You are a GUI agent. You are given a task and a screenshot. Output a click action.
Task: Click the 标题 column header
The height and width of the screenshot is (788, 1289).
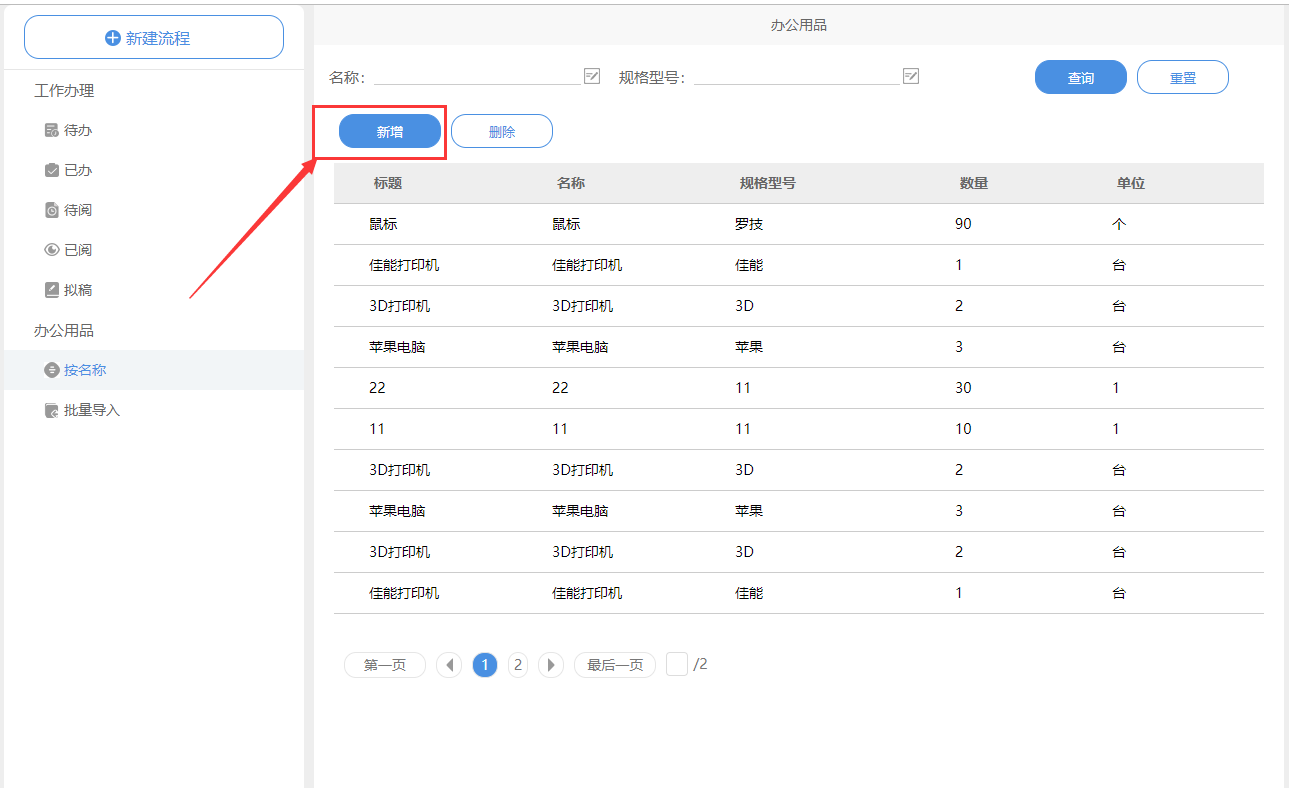(x=388, y=184)
